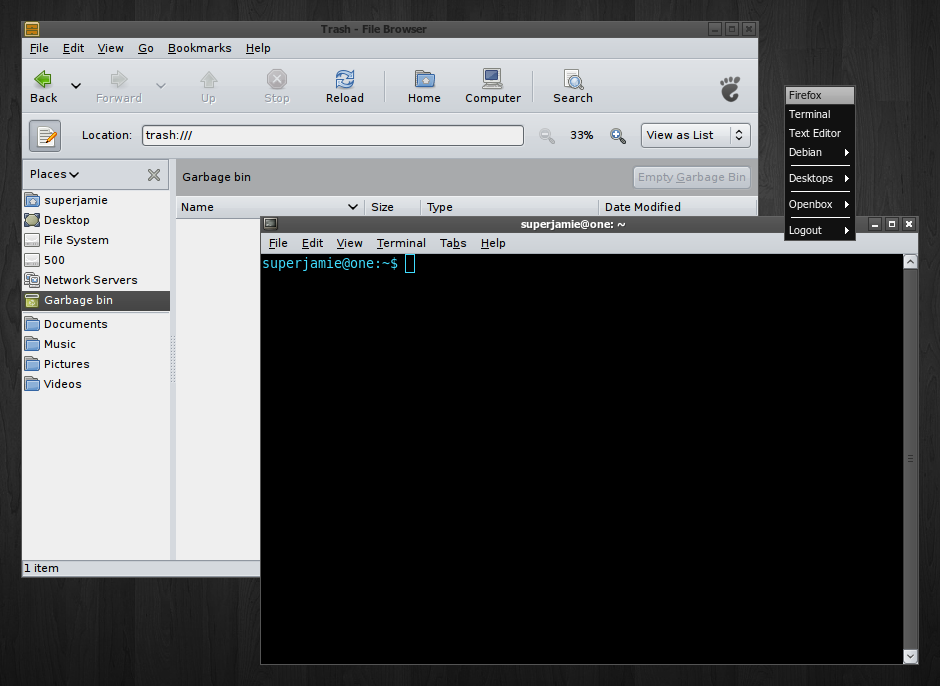Launch Terminal from Openbox menu
The width and height of the screenshot is (940, 686).
[x=820, y=114]
